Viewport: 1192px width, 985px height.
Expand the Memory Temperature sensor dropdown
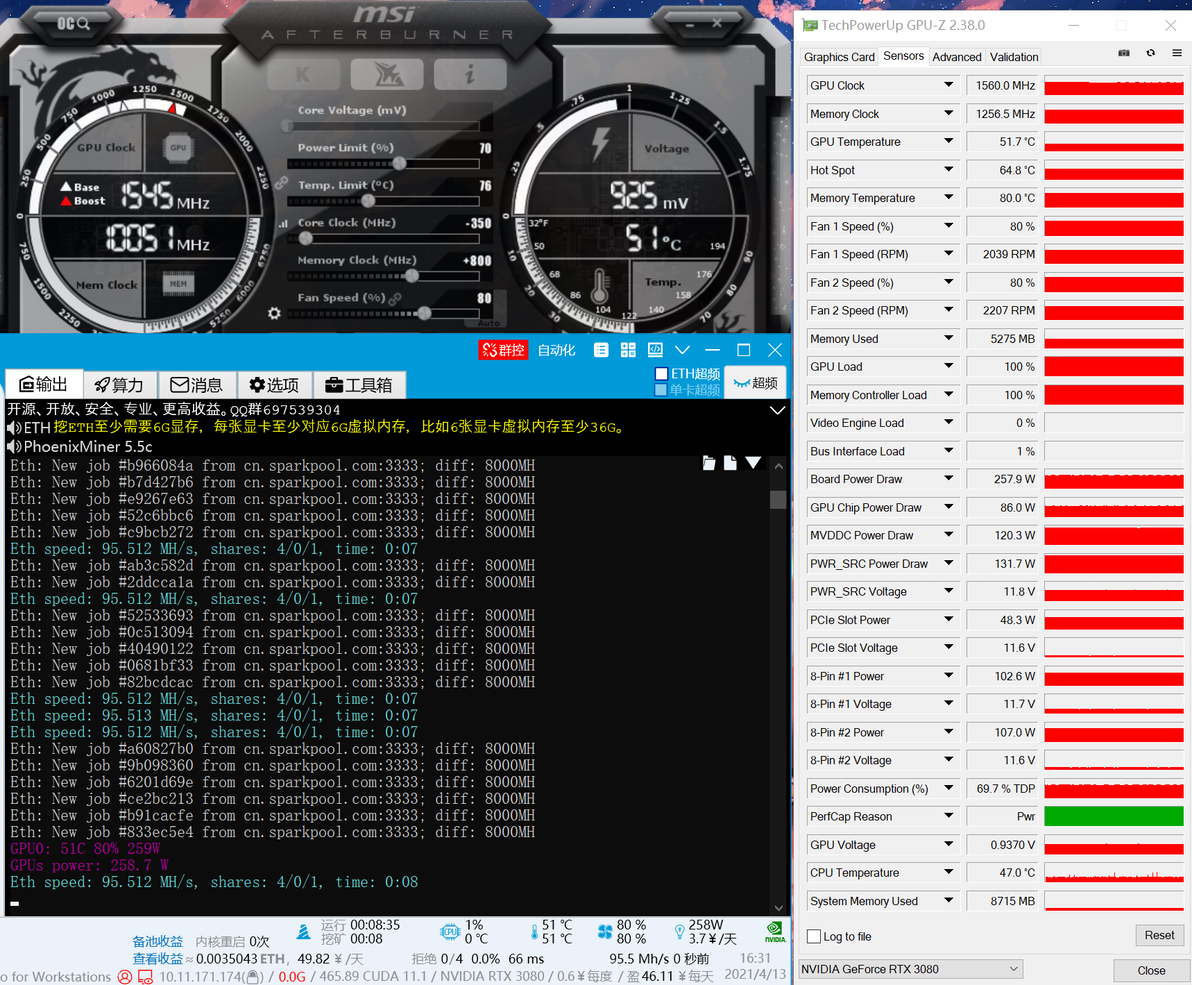tap(949, 198)
